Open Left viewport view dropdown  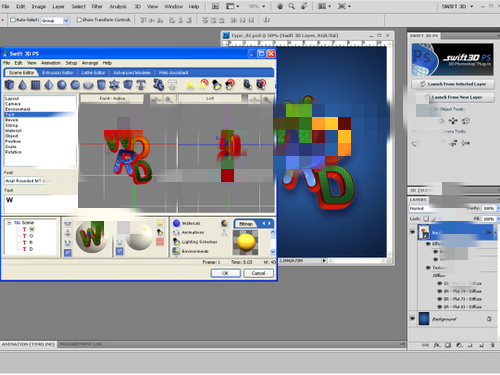[210, 99]
